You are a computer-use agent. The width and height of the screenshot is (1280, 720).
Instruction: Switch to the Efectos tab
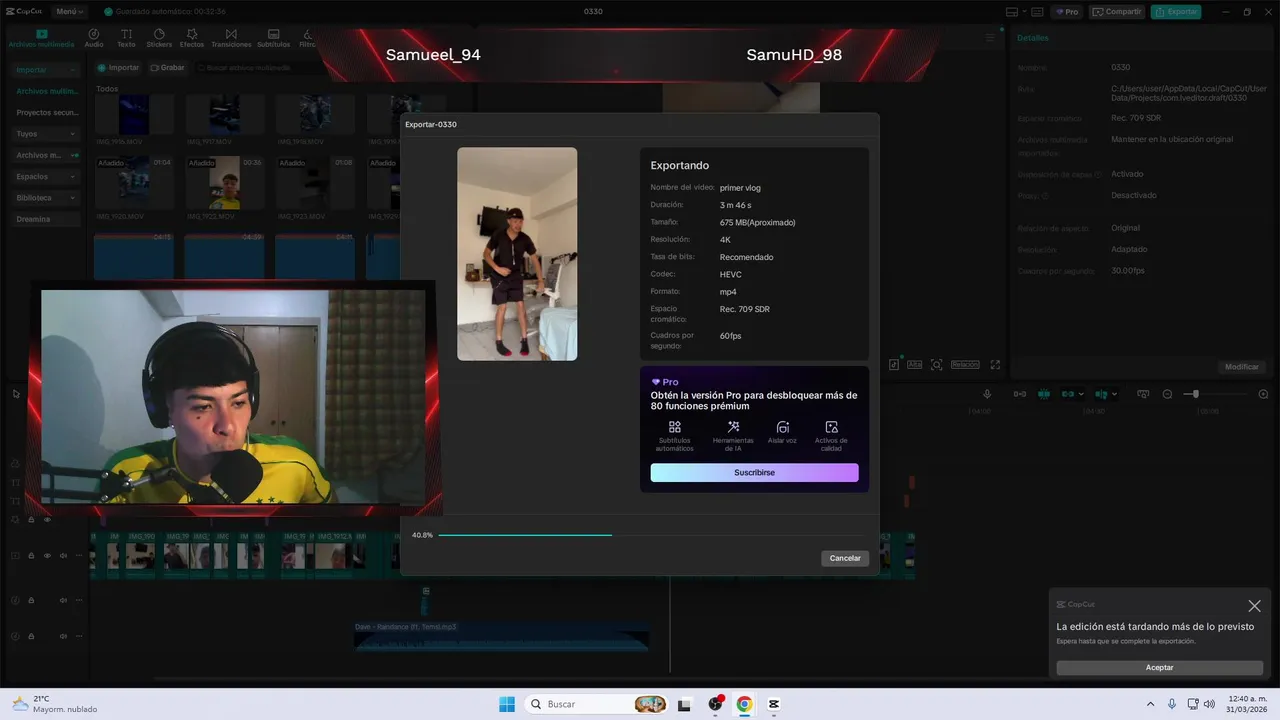coord(192,38)
